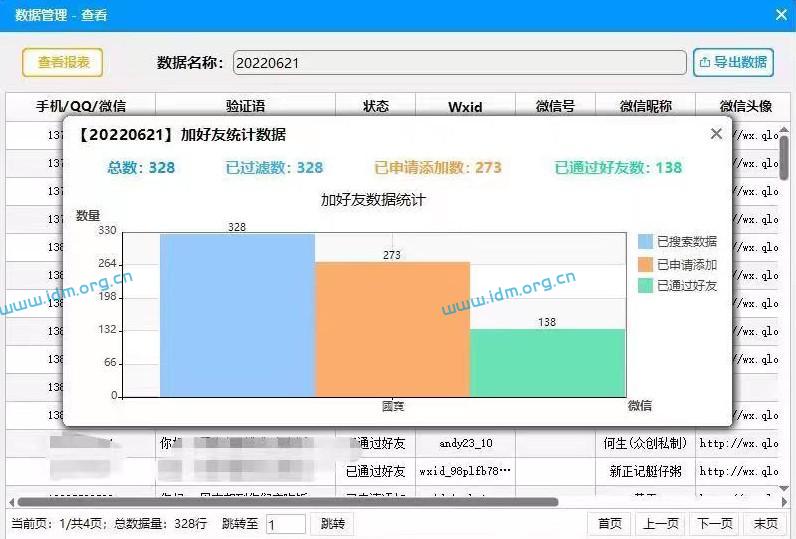This screenshot has width=796, height=539.
Task: Select the 手机/QQ/微信 column header
Action: coord(81,106)
